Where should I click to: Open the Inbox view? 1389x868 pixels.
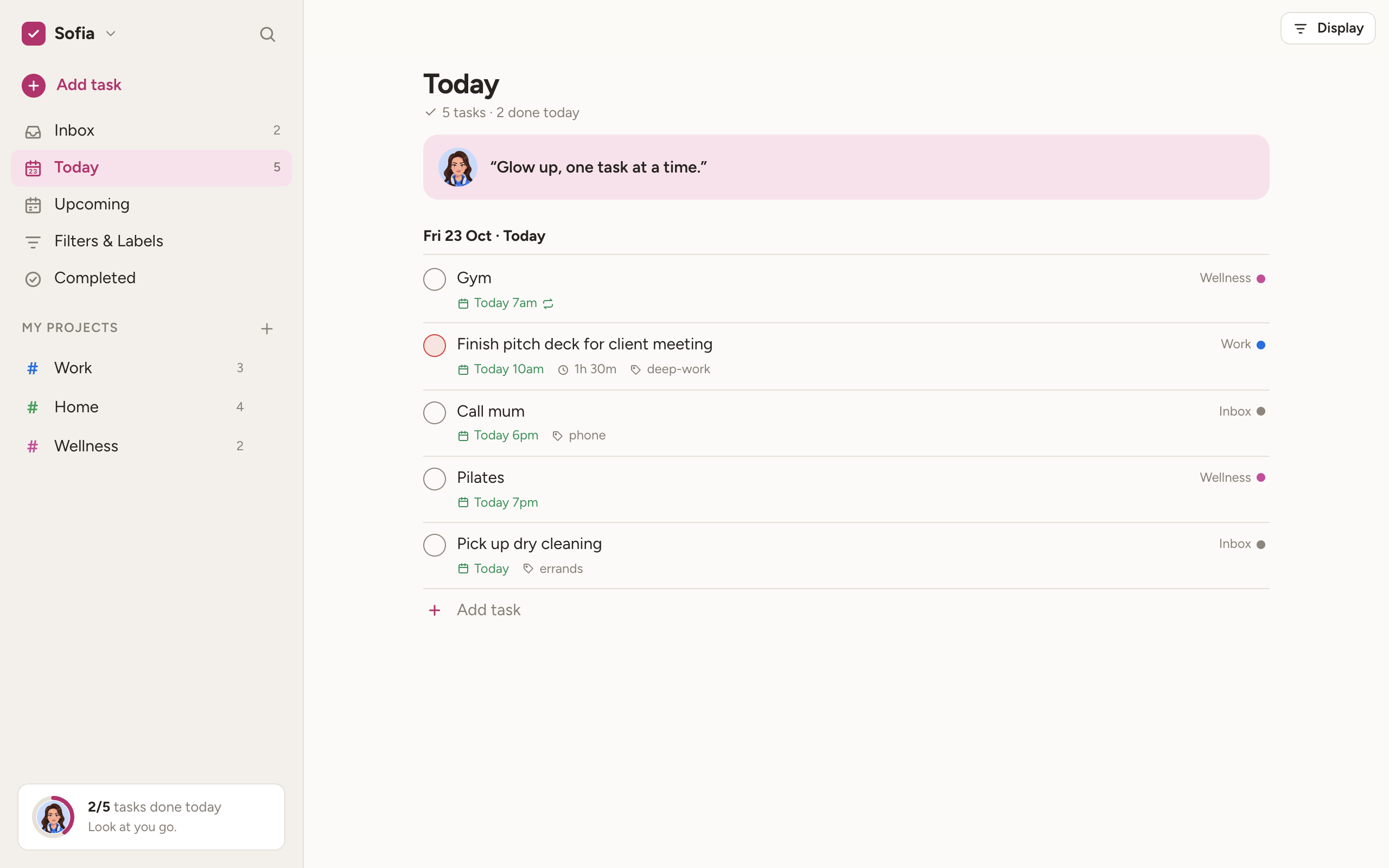click(151, 131)
